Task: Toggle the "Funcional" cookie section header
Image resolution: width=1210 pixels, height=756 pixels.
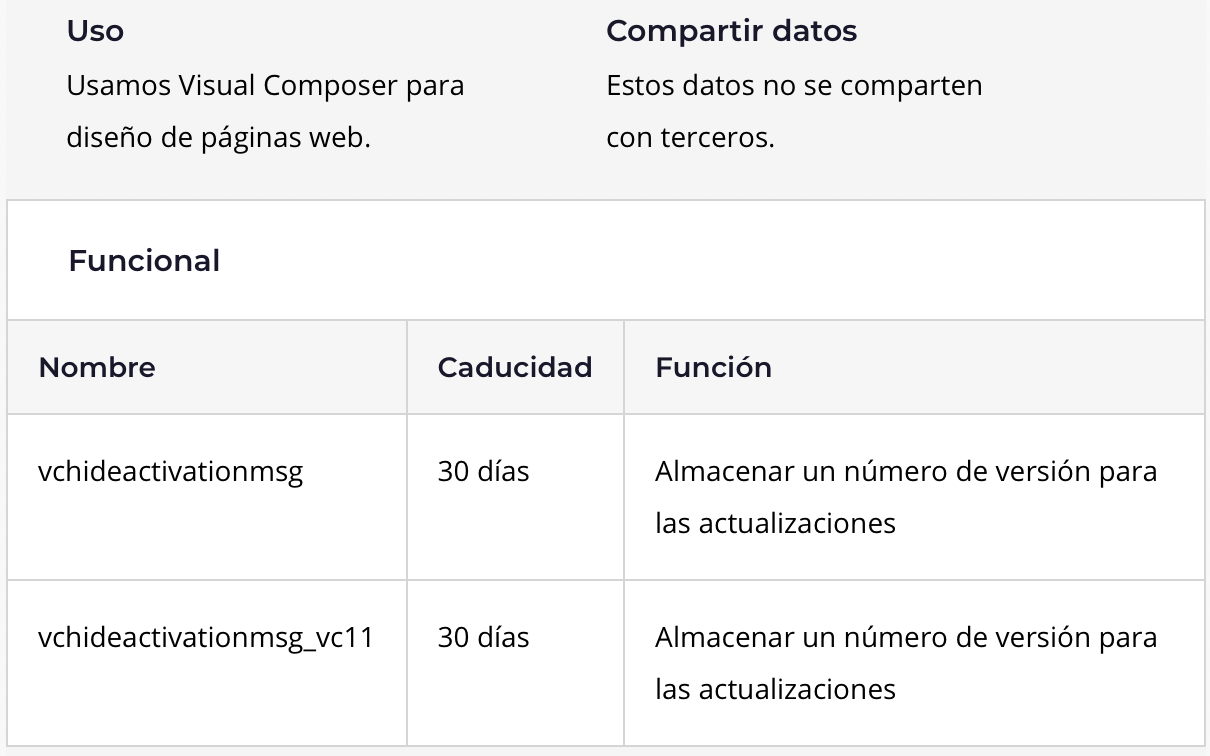Action: (x=144, y=261)
